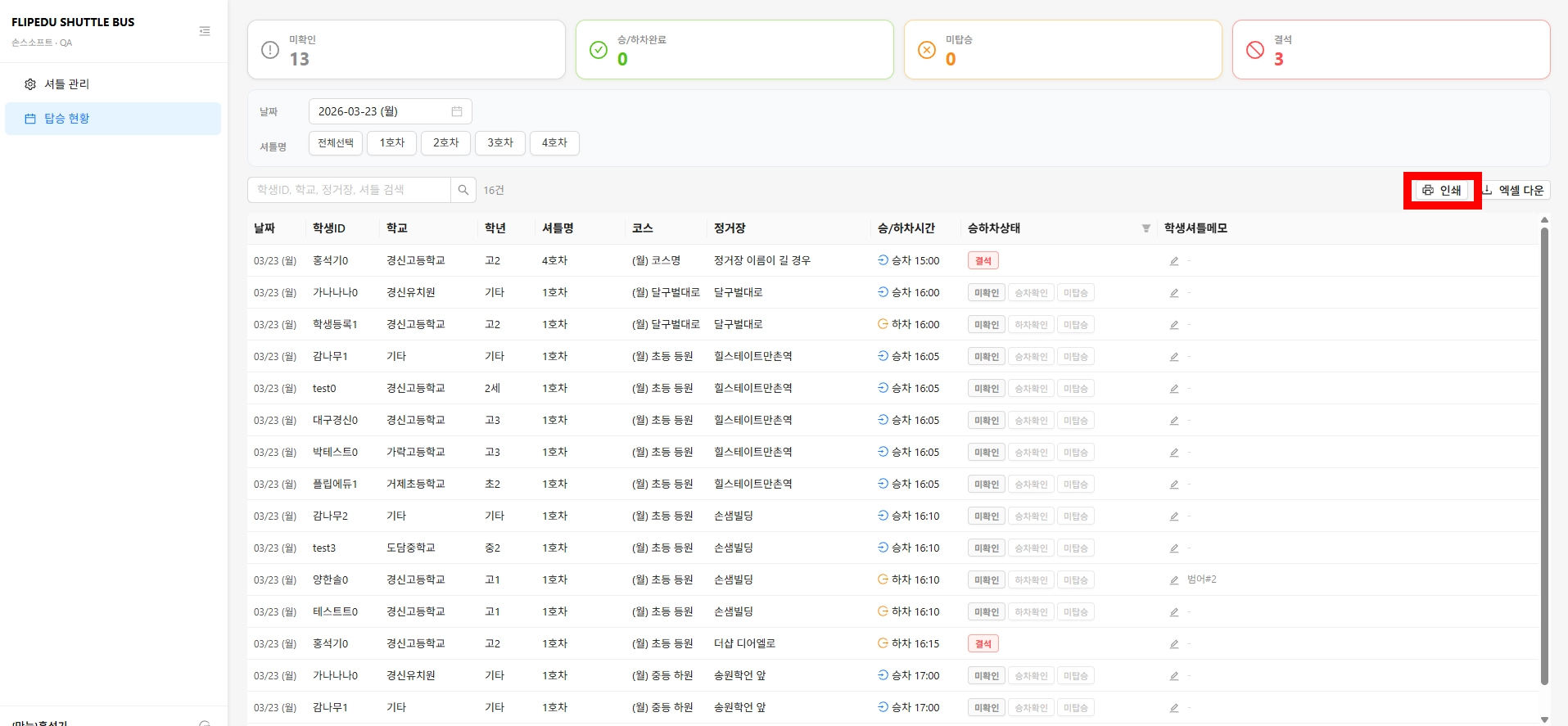This screenshot has width=1568, height=726.
Task: Filter by shuttle 3호차
Action: point(499,143)
